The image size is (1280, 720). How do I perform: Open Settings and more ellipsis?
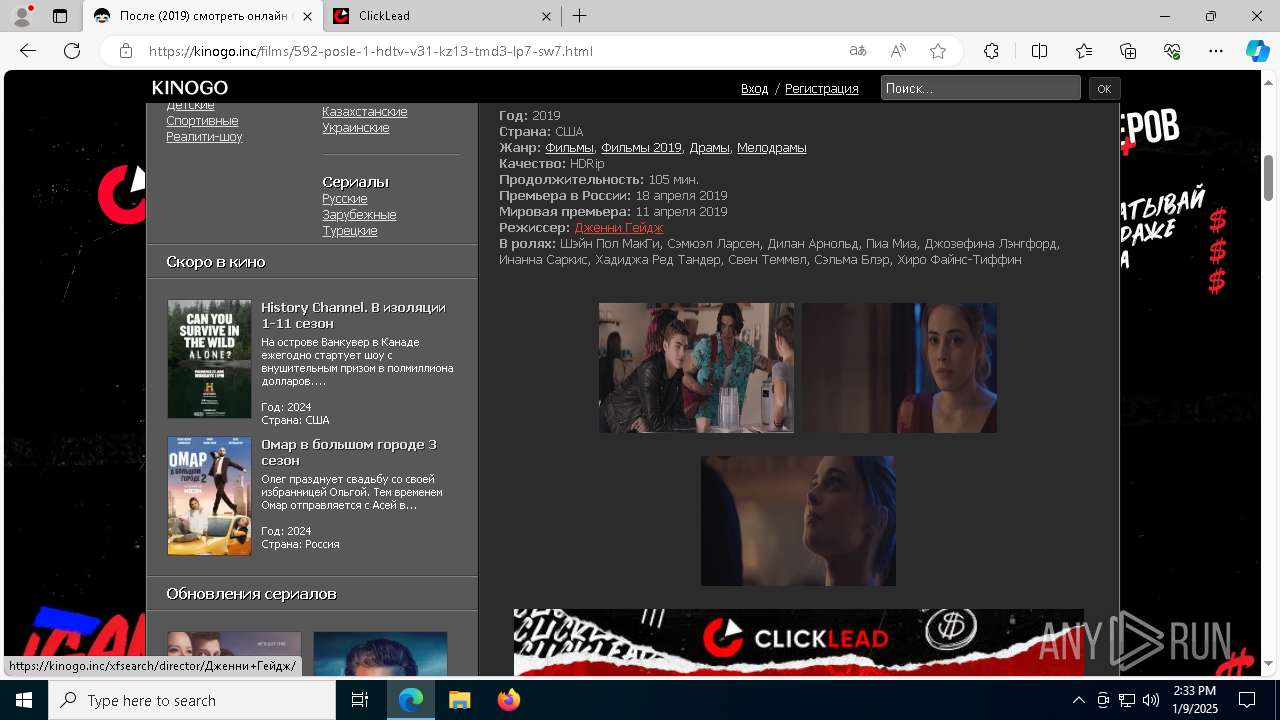point(1216,51)
